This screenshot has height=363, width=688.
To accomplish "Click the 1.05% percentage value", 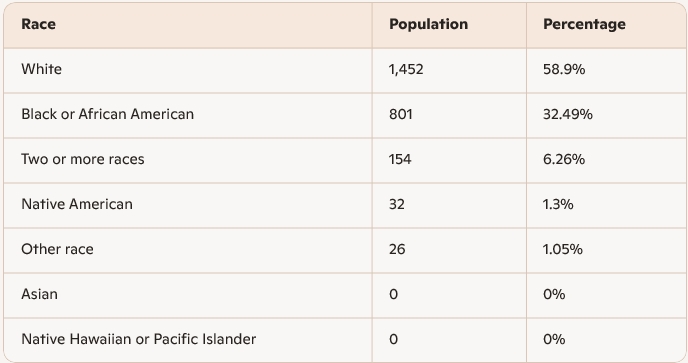I will [x=563, y=249].
